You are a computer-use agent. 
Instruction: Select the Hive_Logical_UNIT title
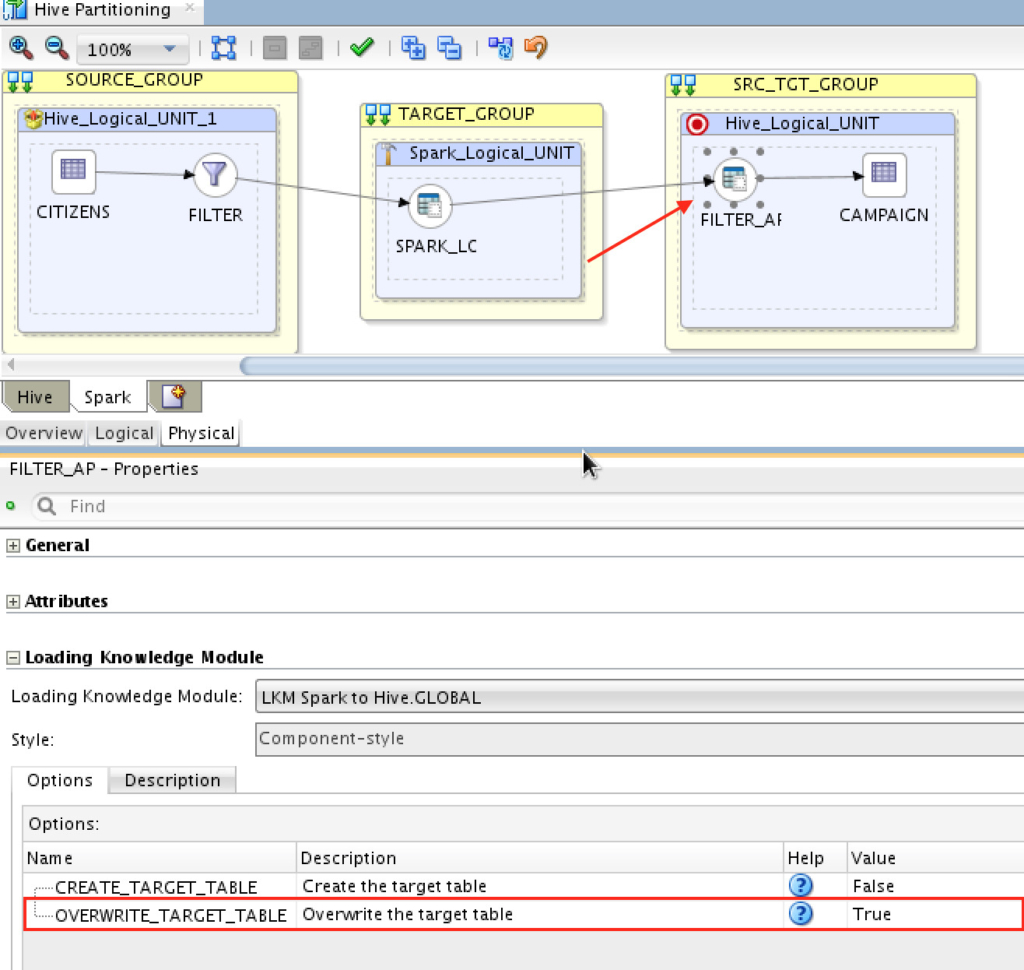tap(801, 123)
